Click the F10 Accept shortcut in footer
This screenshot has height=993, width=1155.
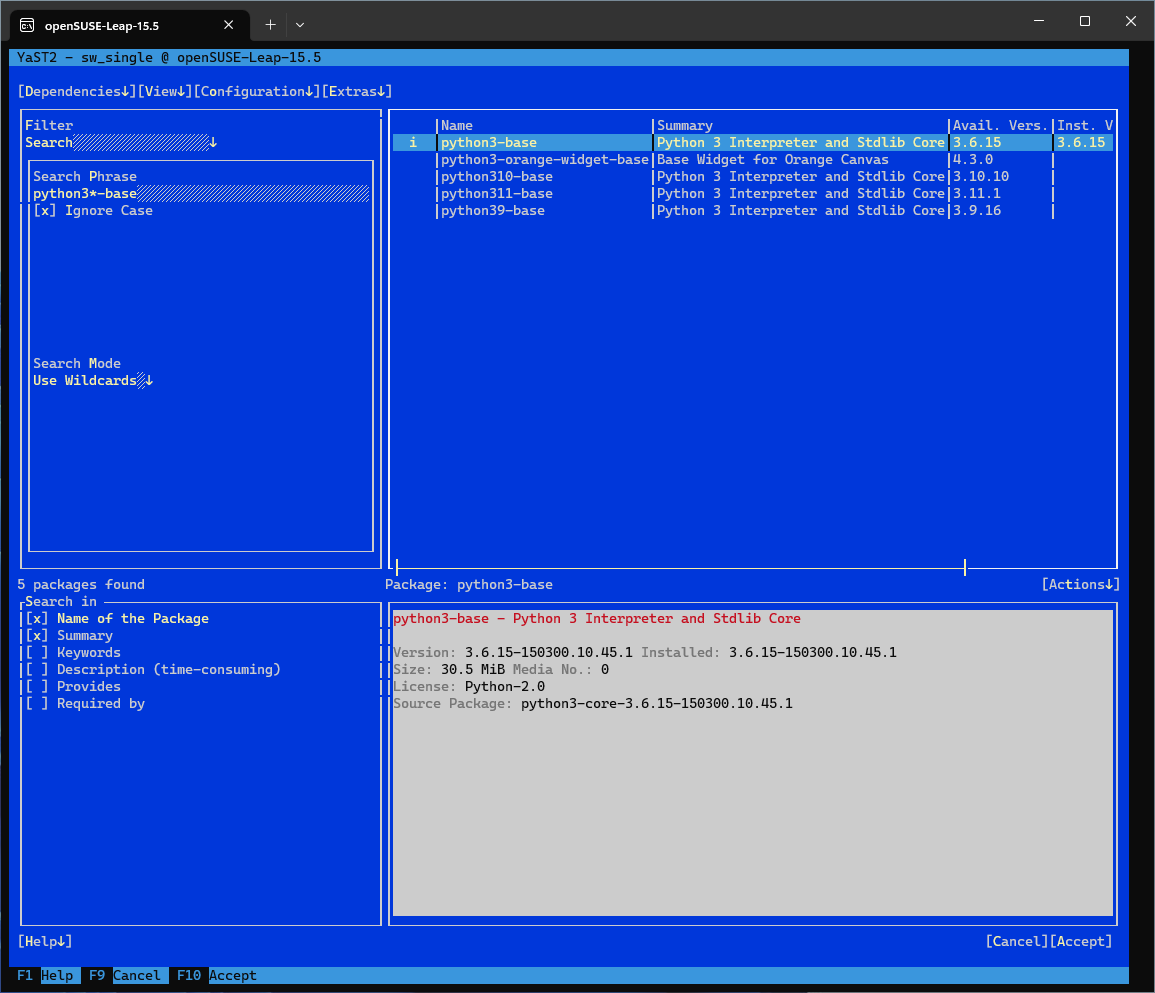point(217,975)
